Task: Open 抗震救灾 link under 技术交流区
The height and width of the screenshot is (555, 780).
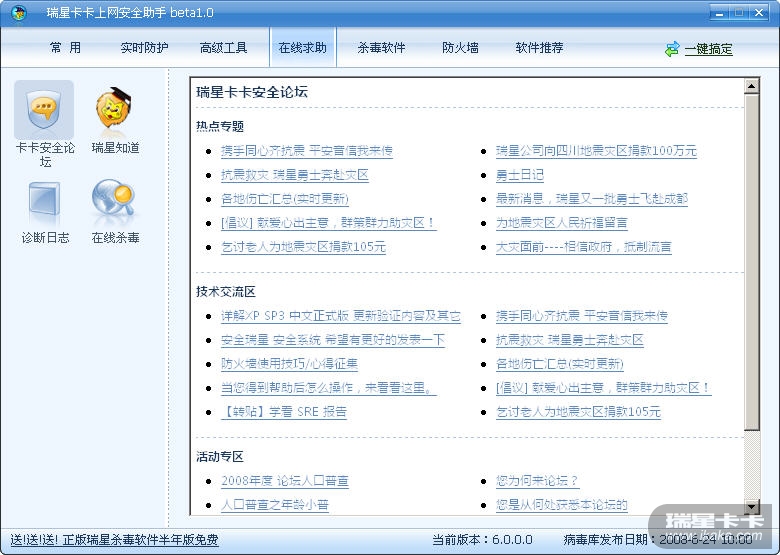Action: 570,340
